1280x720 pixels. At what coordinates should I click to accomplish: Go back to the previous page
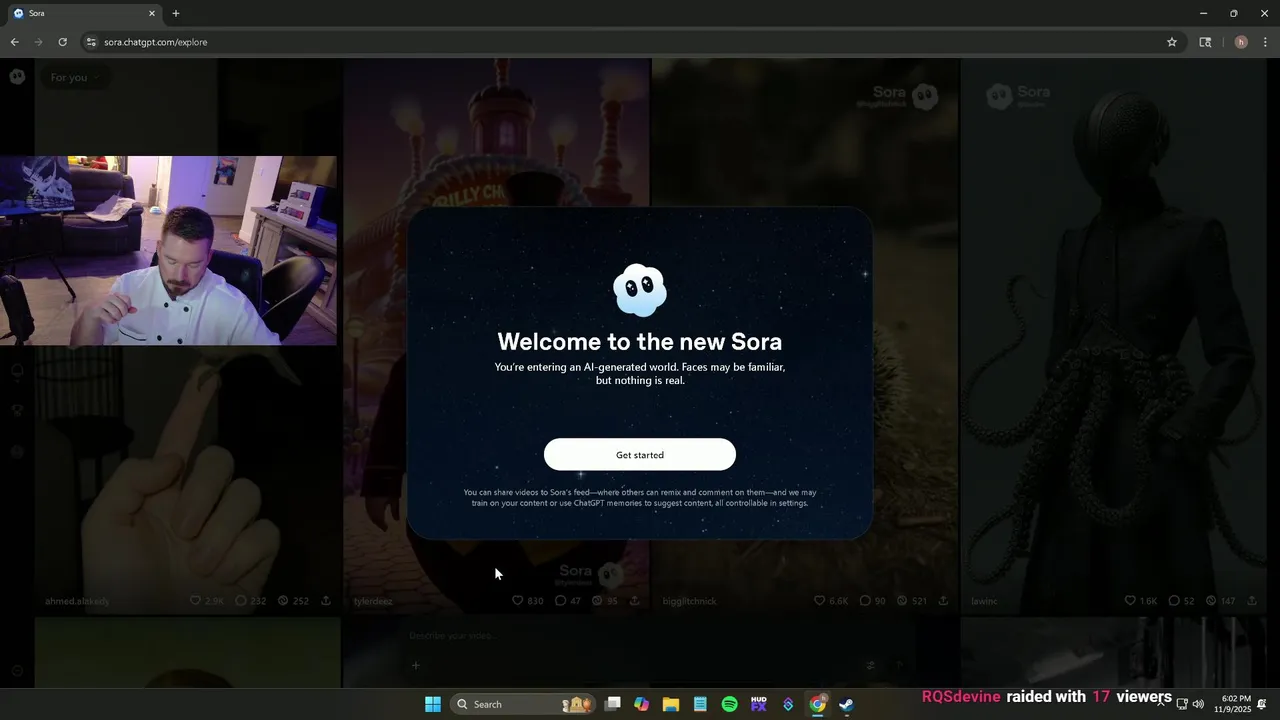click(x=14, y=42)
